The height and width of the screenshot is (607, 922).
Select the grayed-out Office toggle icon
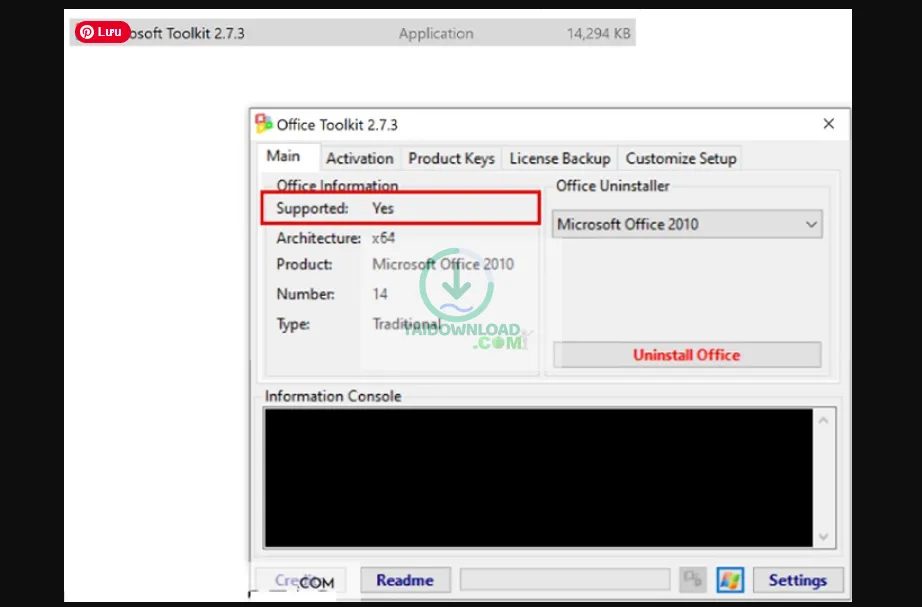692,580
